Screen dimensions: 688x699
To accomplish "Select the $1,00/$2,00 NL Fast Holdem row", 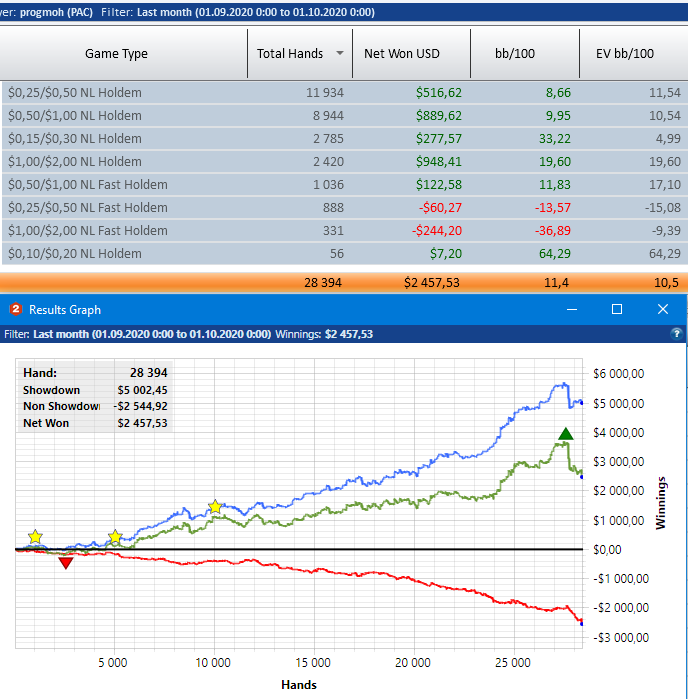I will [345, 231].
